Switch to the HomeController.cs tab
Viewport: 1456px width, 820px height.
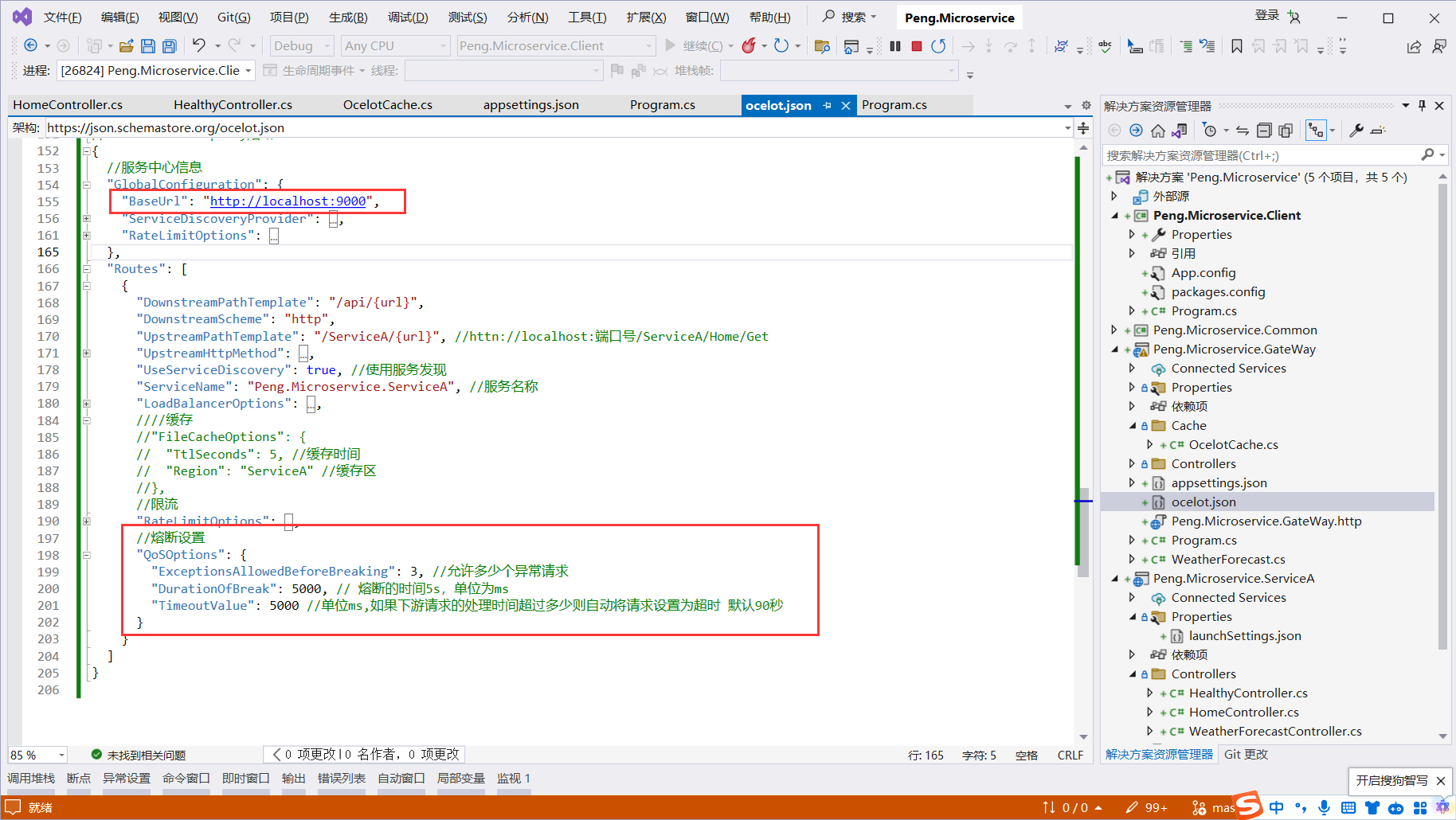[x=68, y=105]
